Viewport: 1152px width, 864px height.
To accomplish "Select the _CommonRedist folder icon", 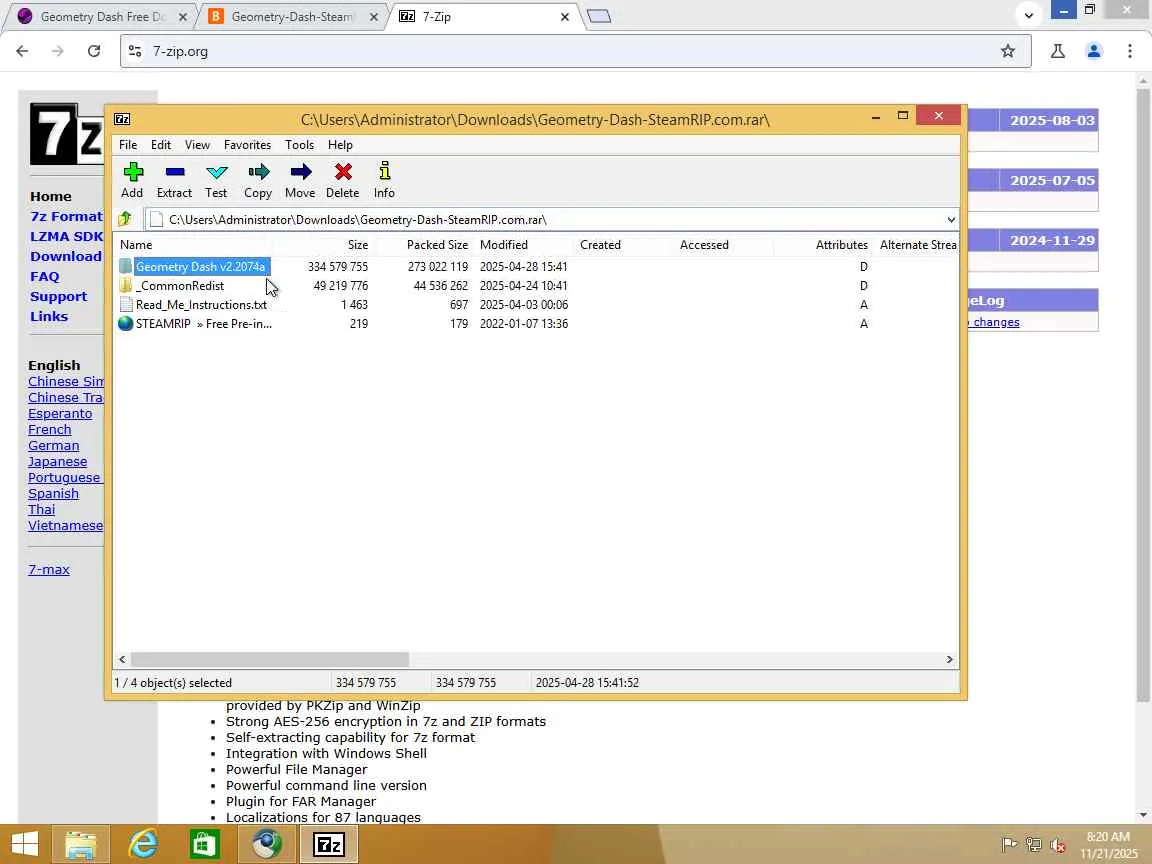I will click(126, 285).
